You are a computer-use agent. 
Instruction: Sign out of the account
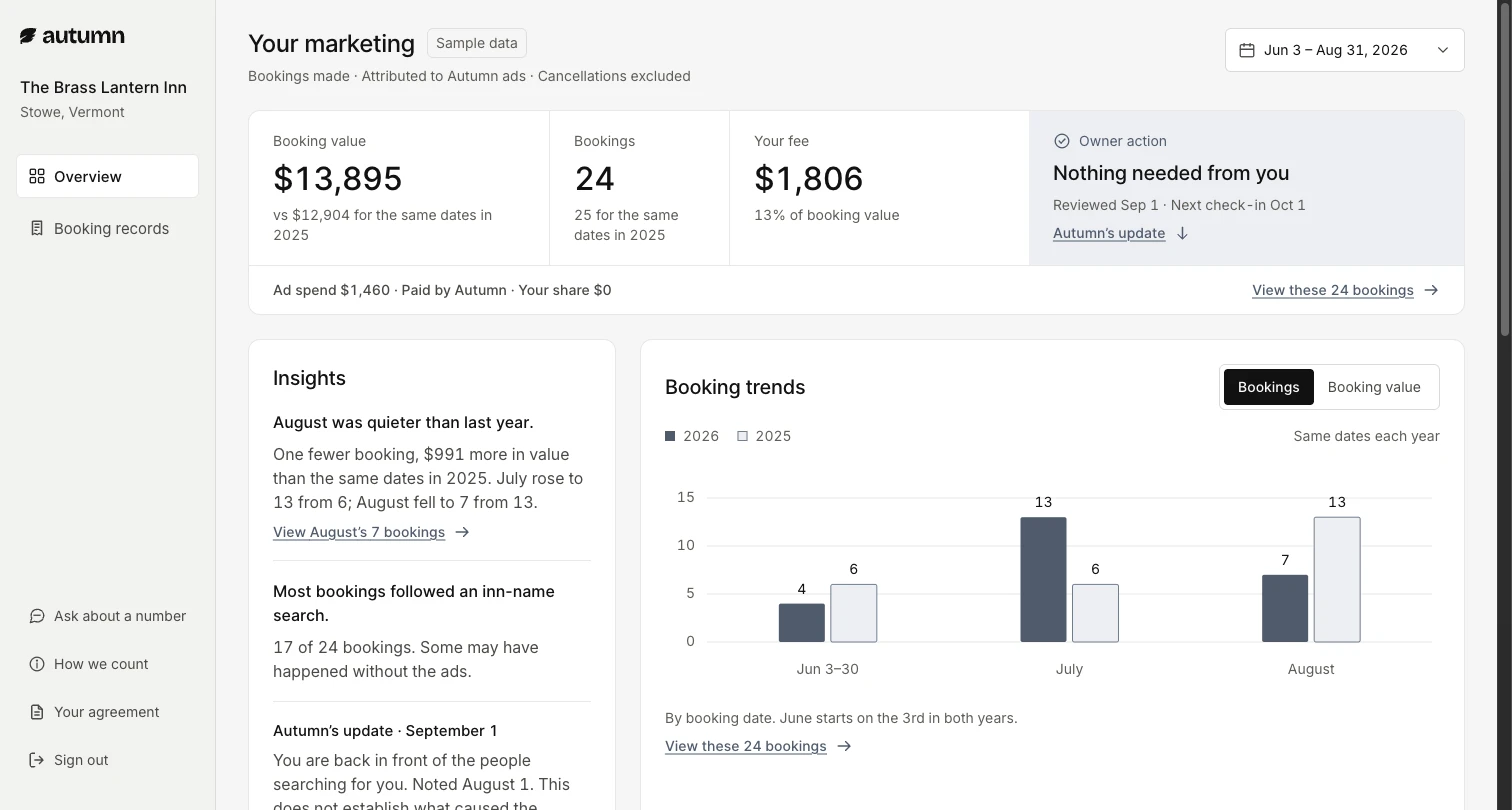(x=107, y=760)
